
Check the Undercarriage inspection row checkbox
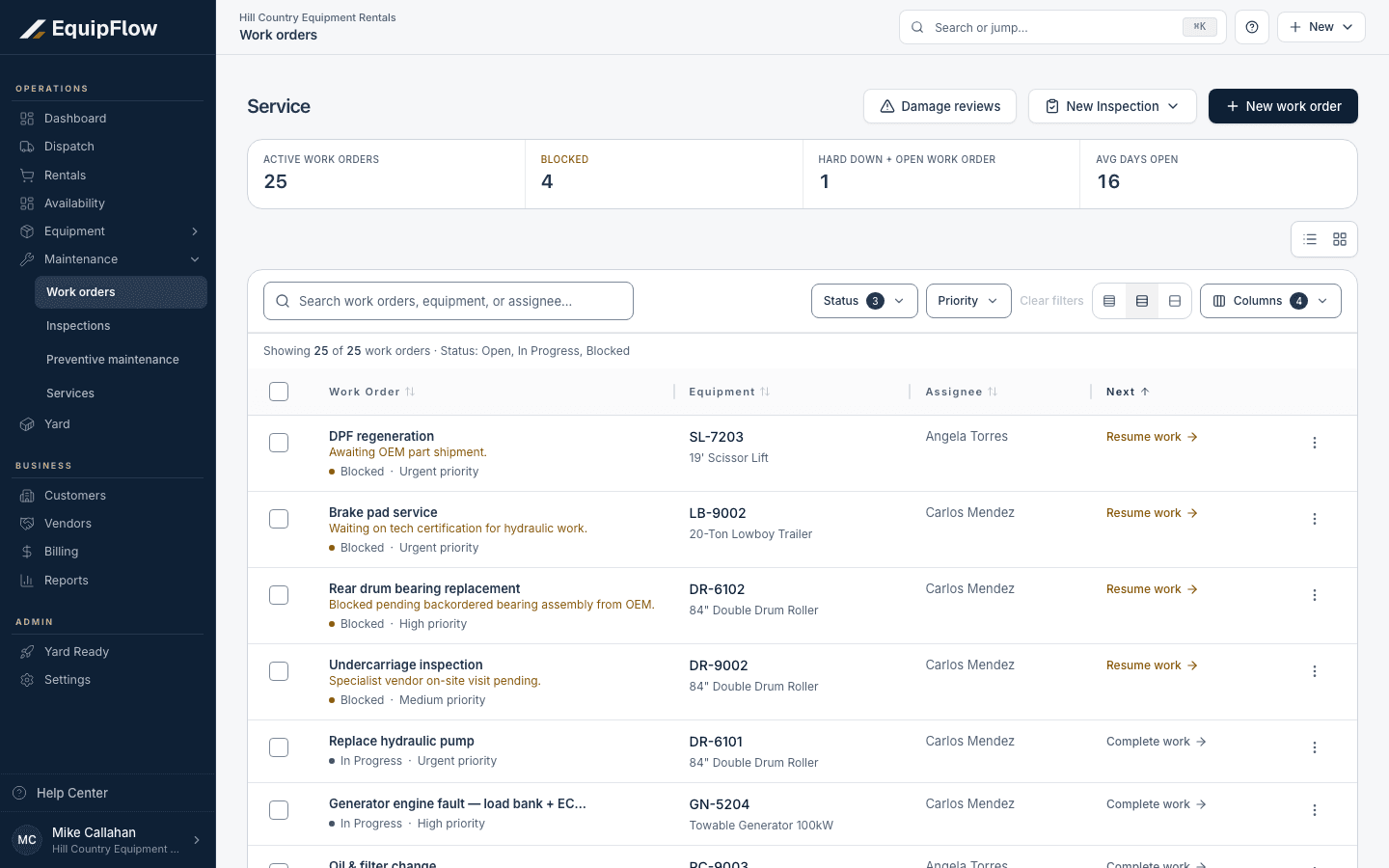[279, 671]
